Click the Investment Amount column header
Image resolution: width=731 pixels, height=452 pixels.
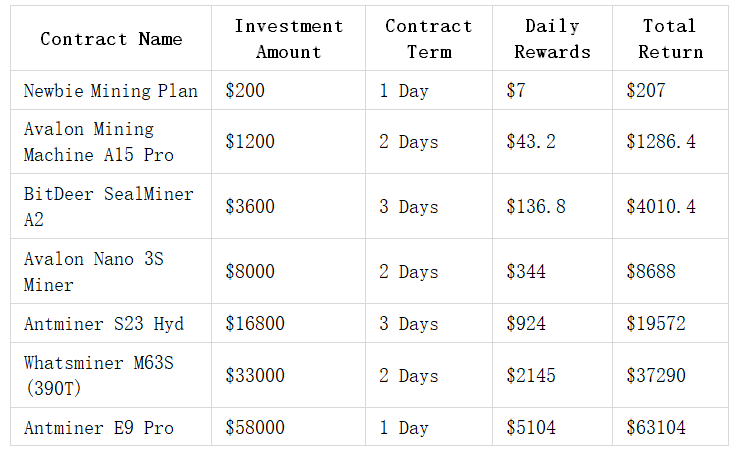pos(288,39)
